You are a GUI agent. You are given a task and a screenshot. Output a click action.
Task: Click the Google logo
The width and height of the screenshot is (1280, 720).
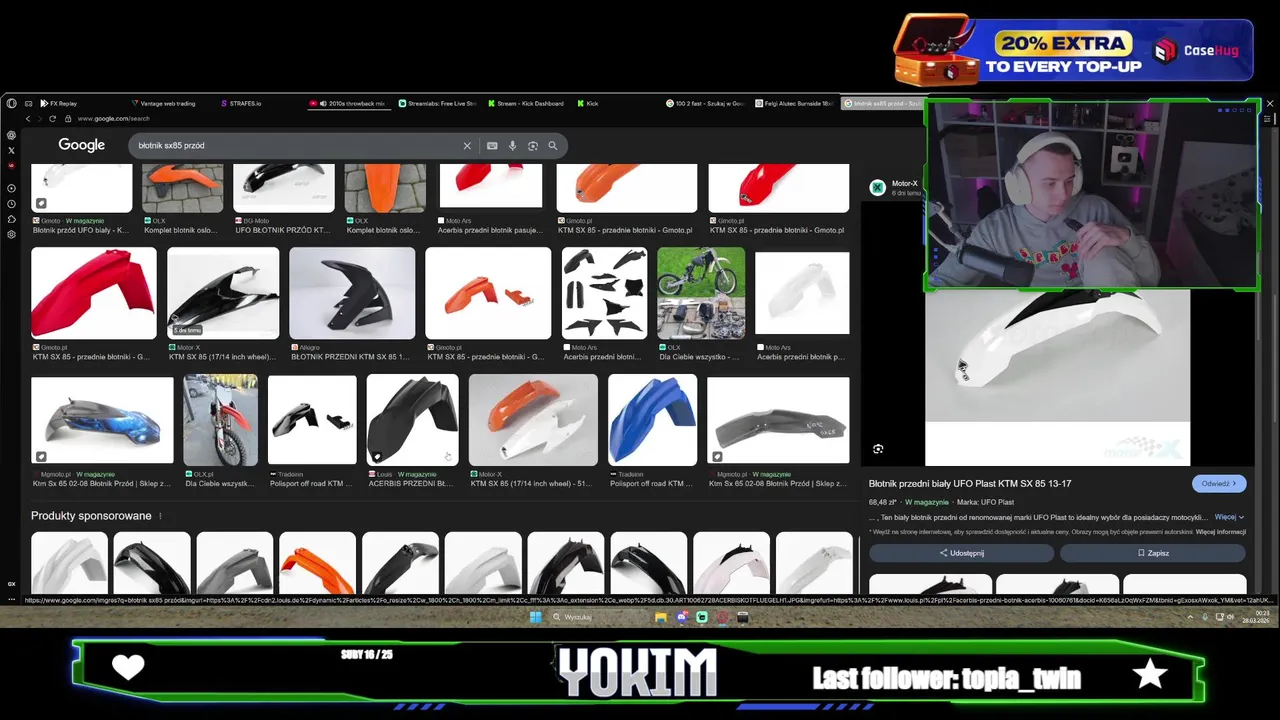(81, 145)
